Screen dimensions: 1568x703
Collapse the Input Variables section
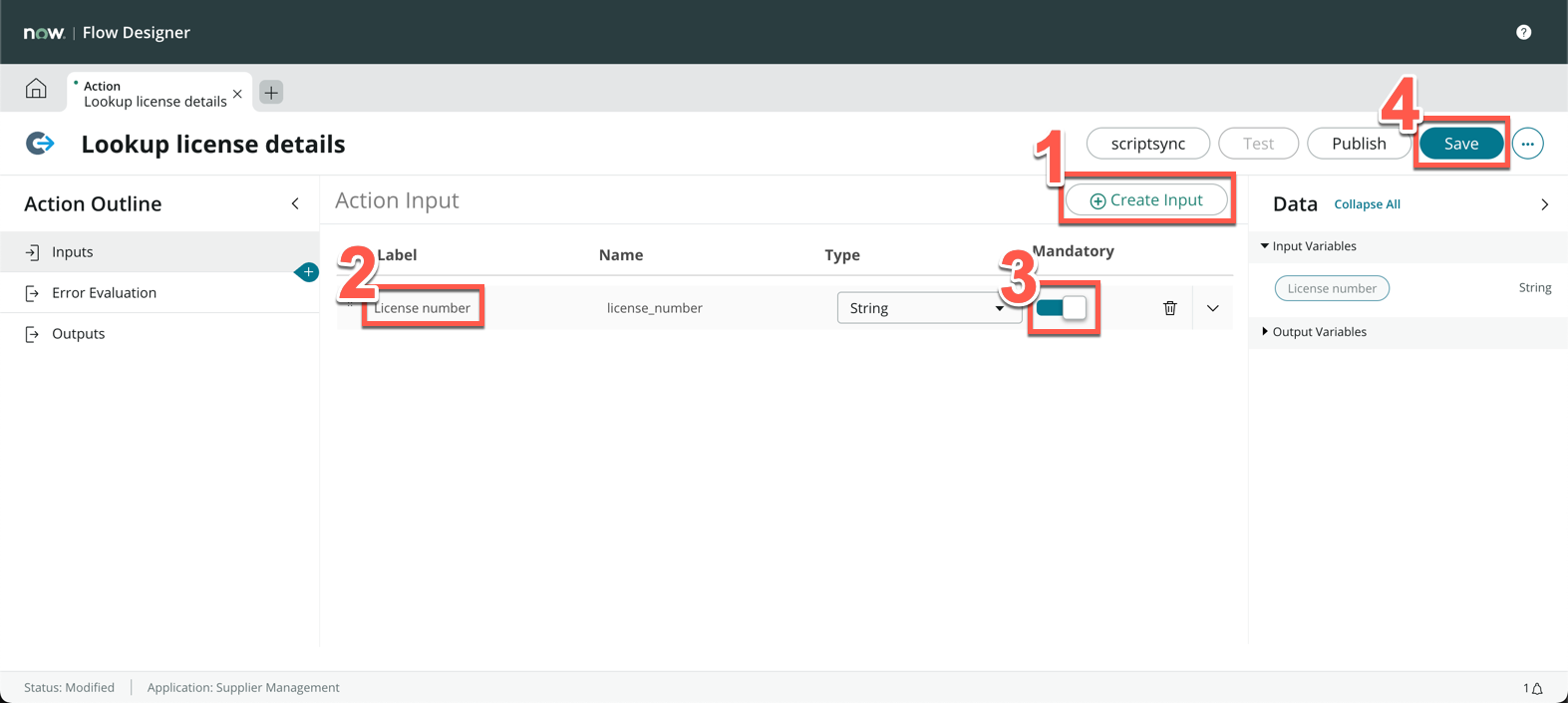pyautogui.click(x=1265, y=246)
